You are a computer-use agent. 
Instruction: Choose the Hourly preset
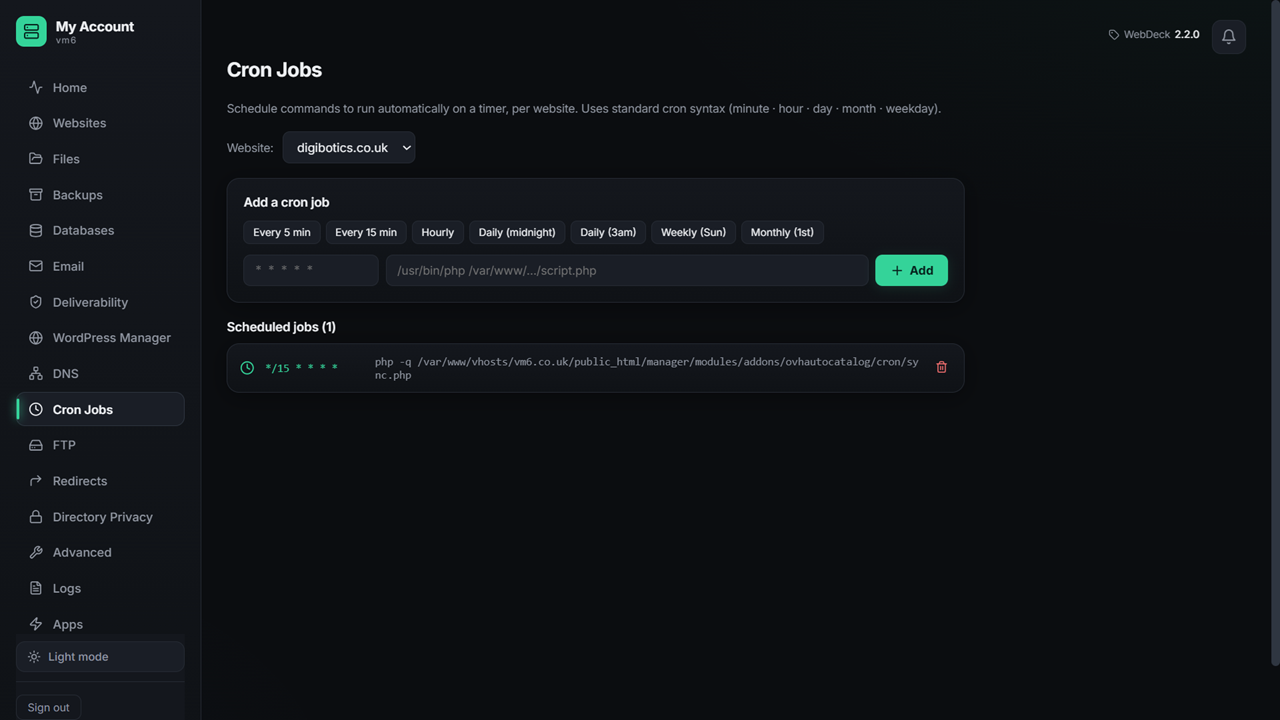coord(438,232)
